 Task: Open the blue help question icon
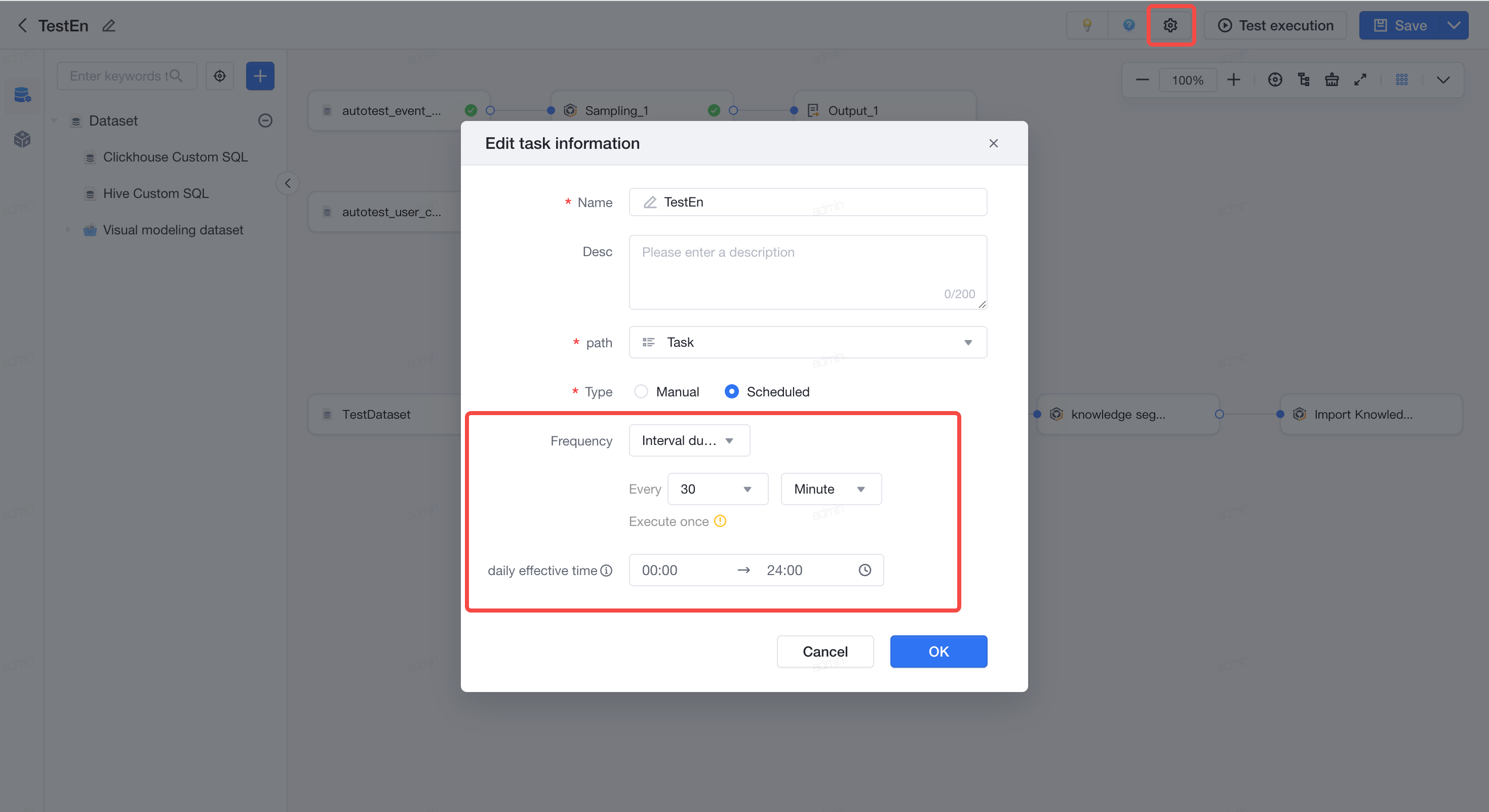(1128, 25)
